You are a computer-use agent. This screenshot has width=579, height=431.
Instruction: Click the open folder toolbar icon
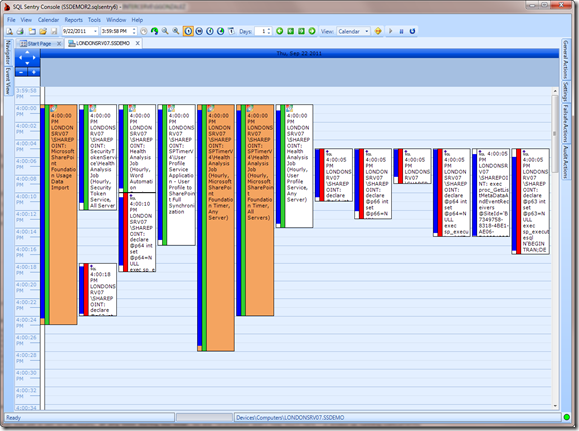pyautogui.click(x=43, y=31)
